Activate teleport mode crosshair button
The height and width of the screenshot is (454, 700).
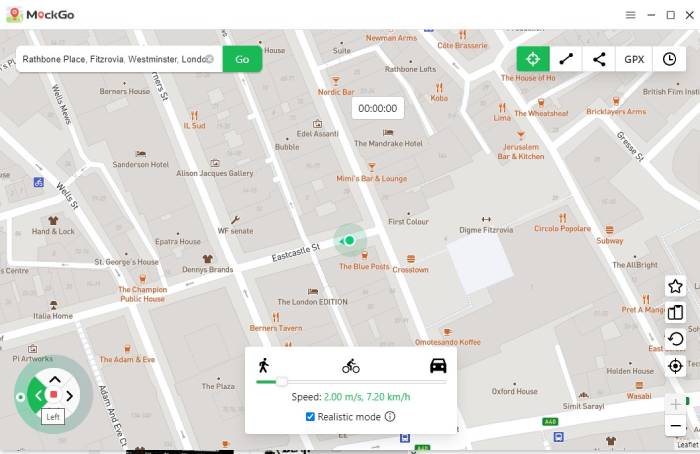point(533,59)
